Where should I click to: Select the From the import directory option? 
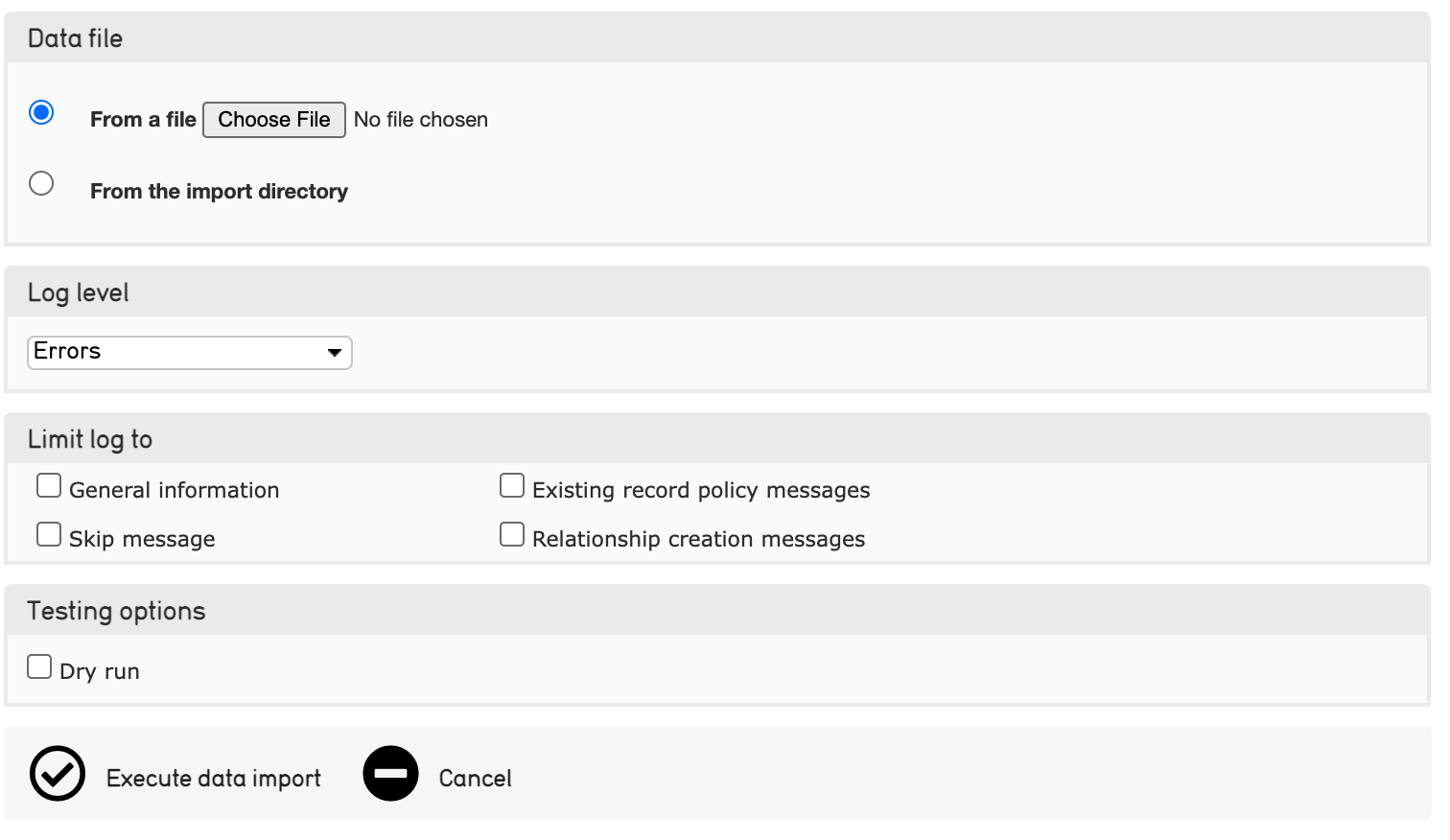41,183
